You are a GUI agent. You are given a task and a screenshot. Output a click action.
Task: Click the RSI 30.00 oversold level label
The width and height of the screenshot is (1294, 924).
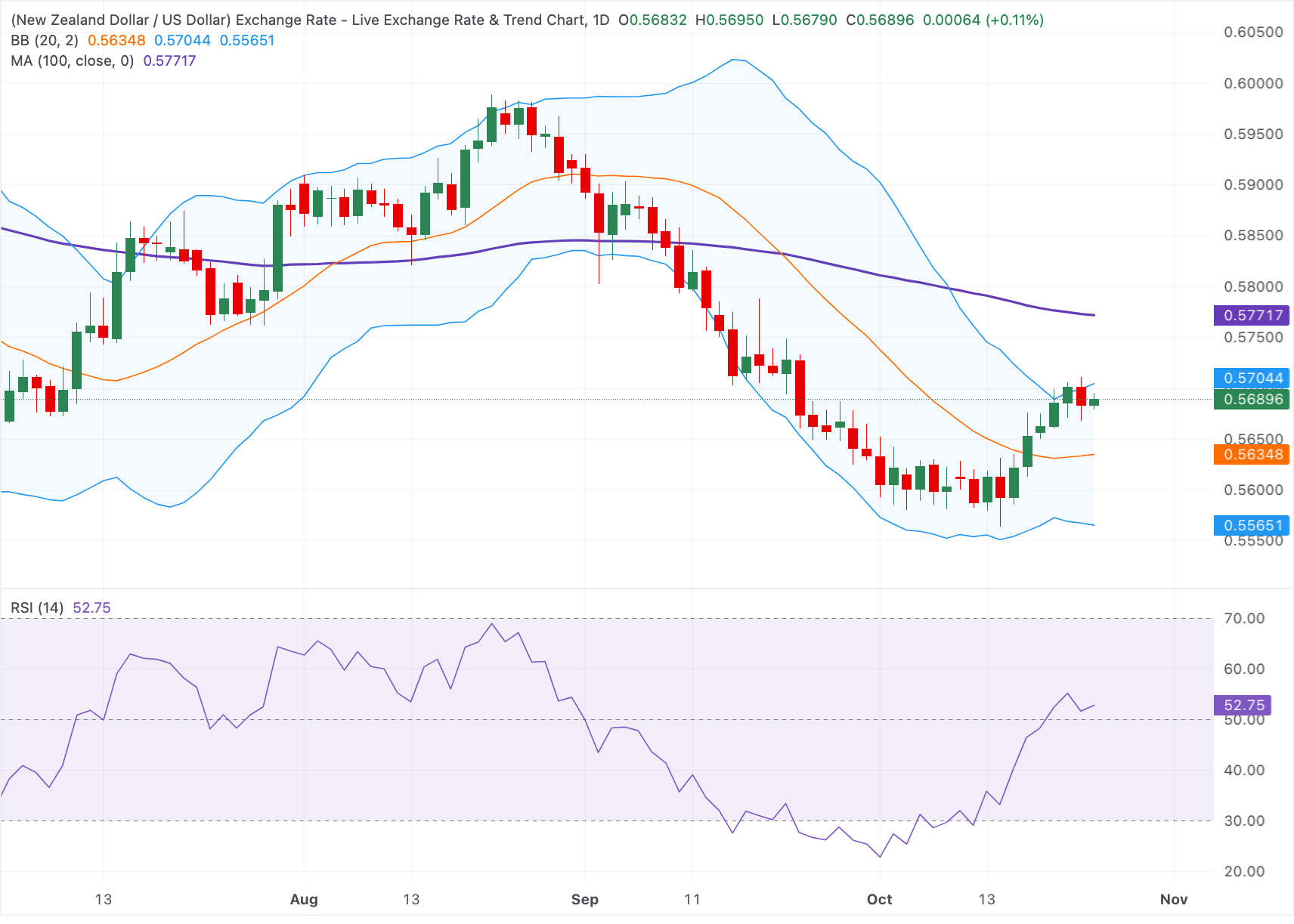click(x=1244, y=820)
